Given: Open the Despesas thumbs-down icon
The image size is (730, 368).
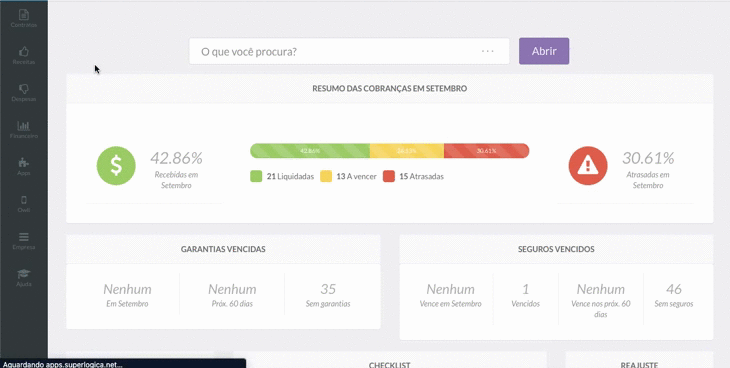Looking at the screenshot, I should click(x=24, y=89).
